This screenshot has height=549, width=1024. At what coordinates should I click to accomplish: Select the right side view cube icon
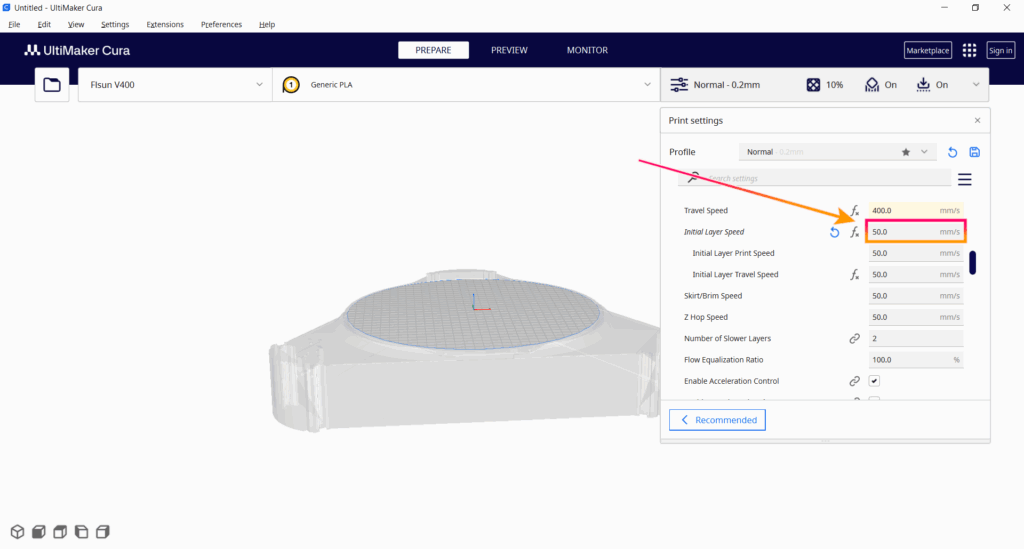(103, 532)
